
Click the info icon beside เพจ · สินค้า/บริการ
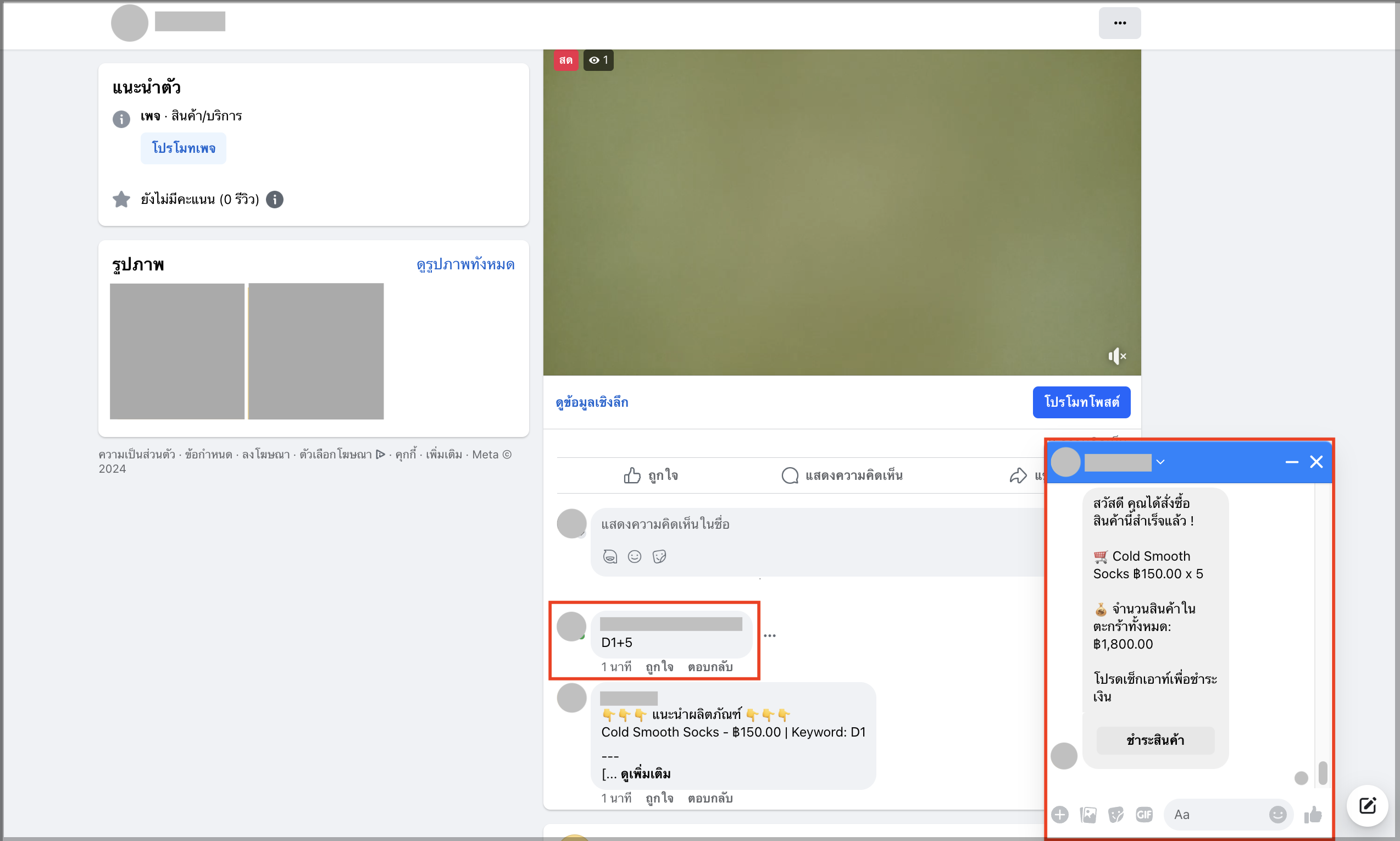coord(121,119)
